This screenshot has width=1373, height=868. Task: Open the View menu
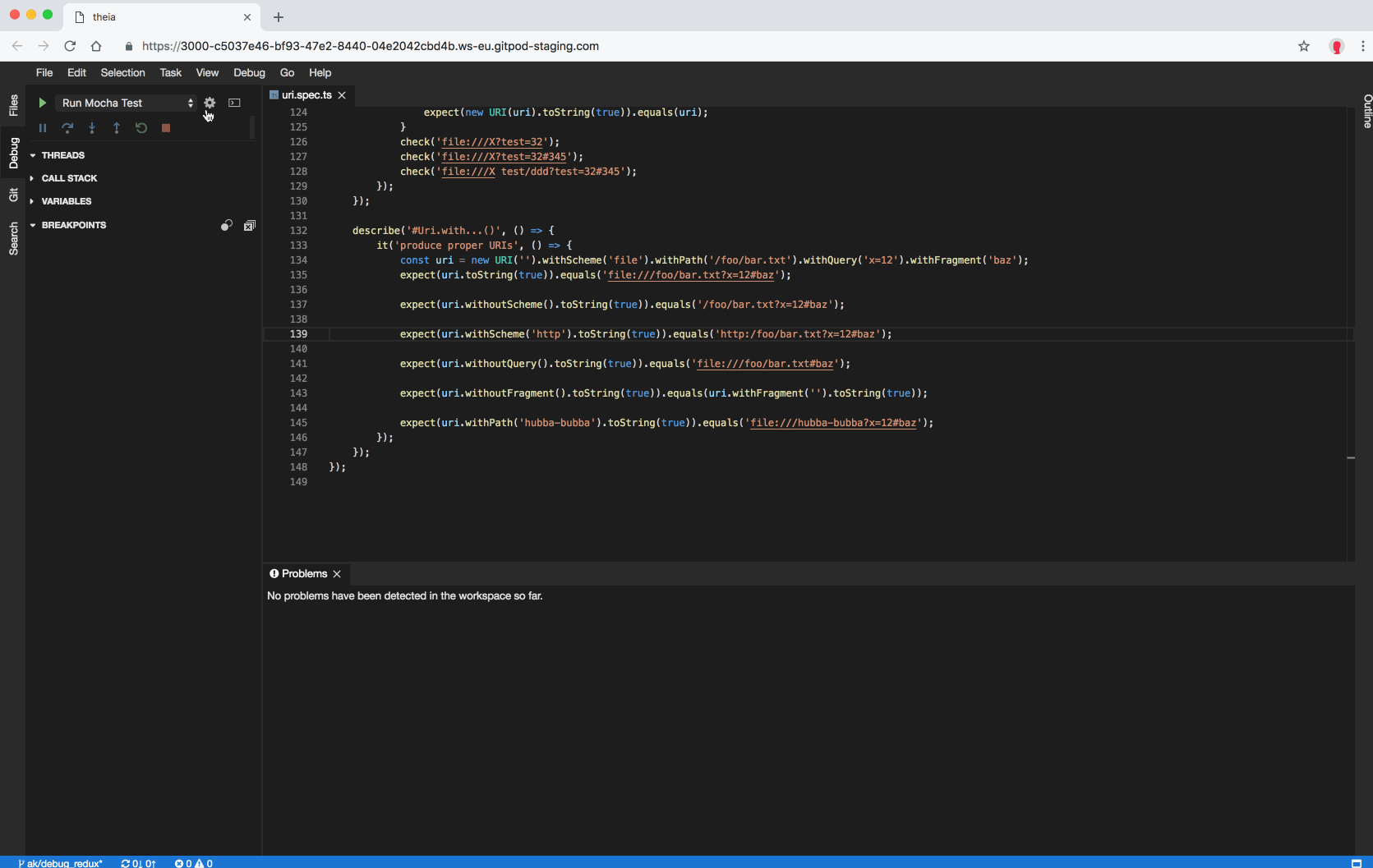click(x=207, y=72)
